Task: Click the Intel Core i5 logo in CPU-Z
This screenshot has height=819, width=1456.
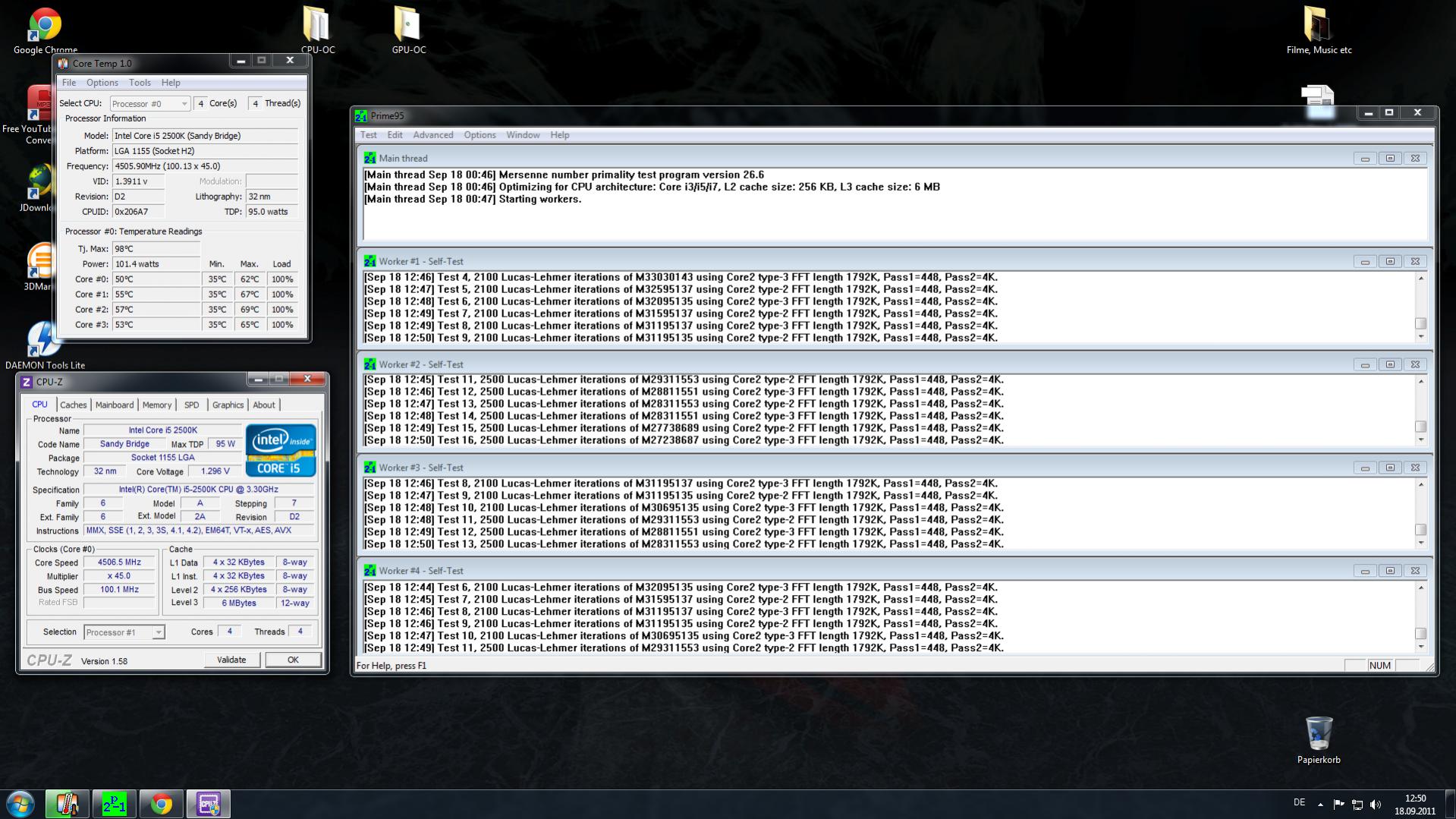Action: click(281, 451)
